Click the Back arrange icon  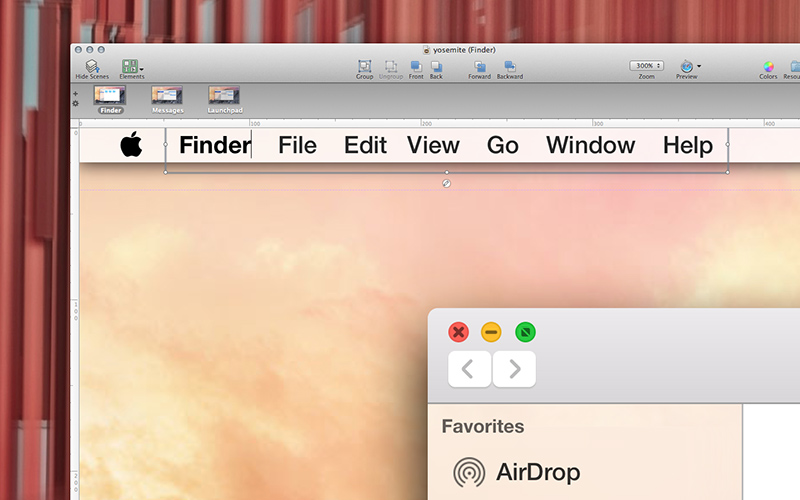(x=436, y=66)
